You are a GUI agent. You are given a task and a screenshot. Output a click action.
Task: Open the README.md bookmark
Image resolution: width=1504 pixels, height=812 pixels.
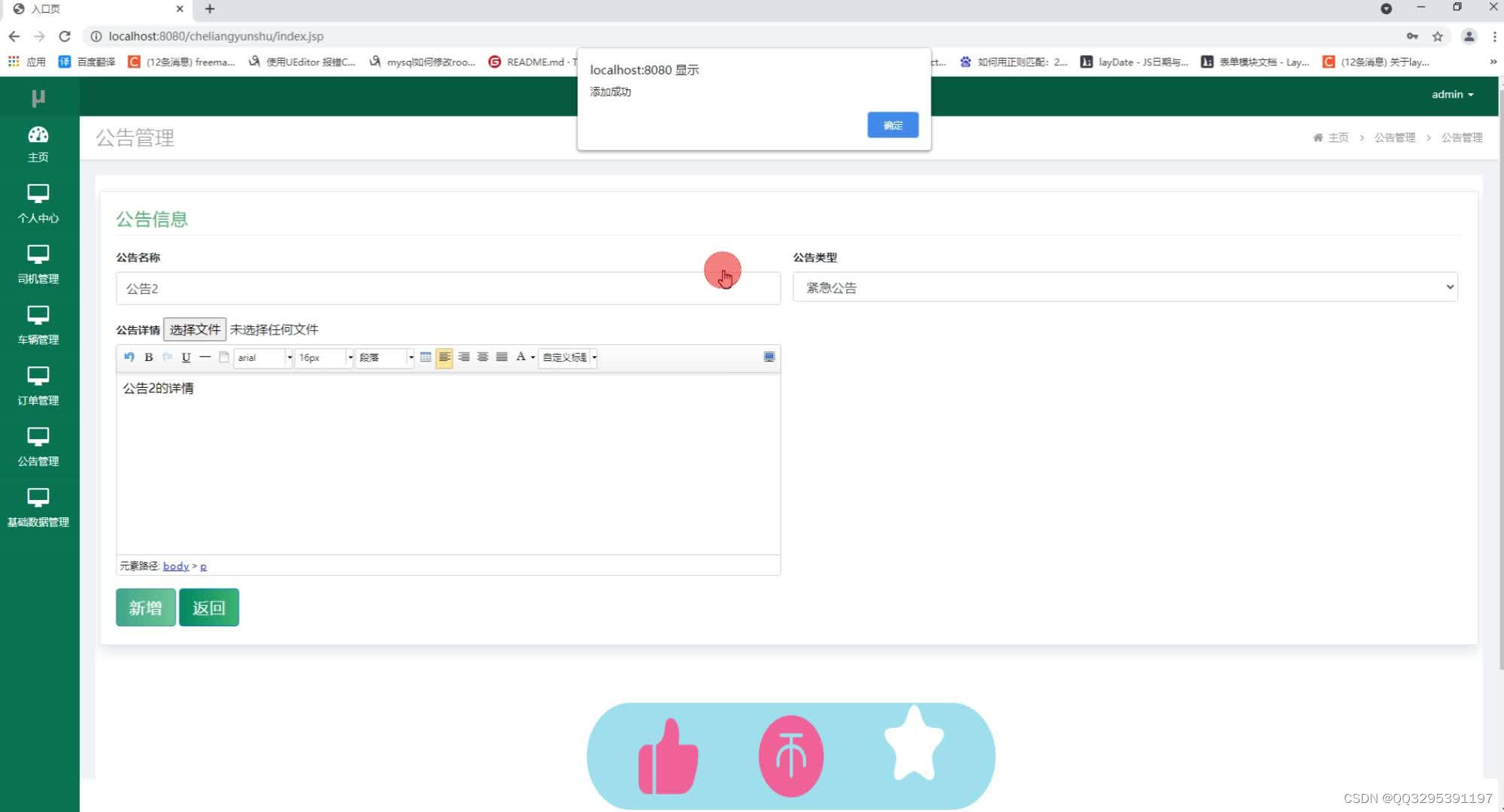532,62
